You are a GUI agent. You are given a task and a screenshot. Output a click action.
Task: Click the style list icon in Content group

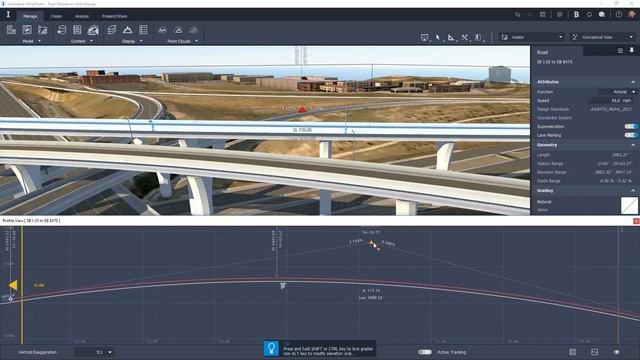click(x=77, y=30)
